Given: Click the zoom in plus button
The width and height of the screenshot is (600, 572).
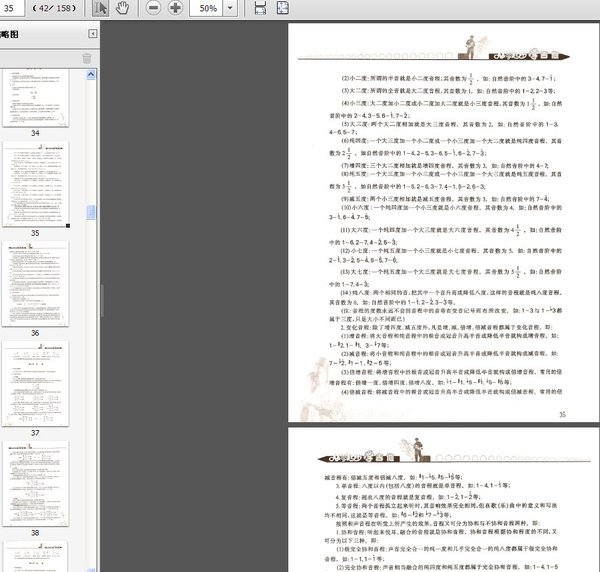Looking at the screenshot, I should (x=175, y=8).
